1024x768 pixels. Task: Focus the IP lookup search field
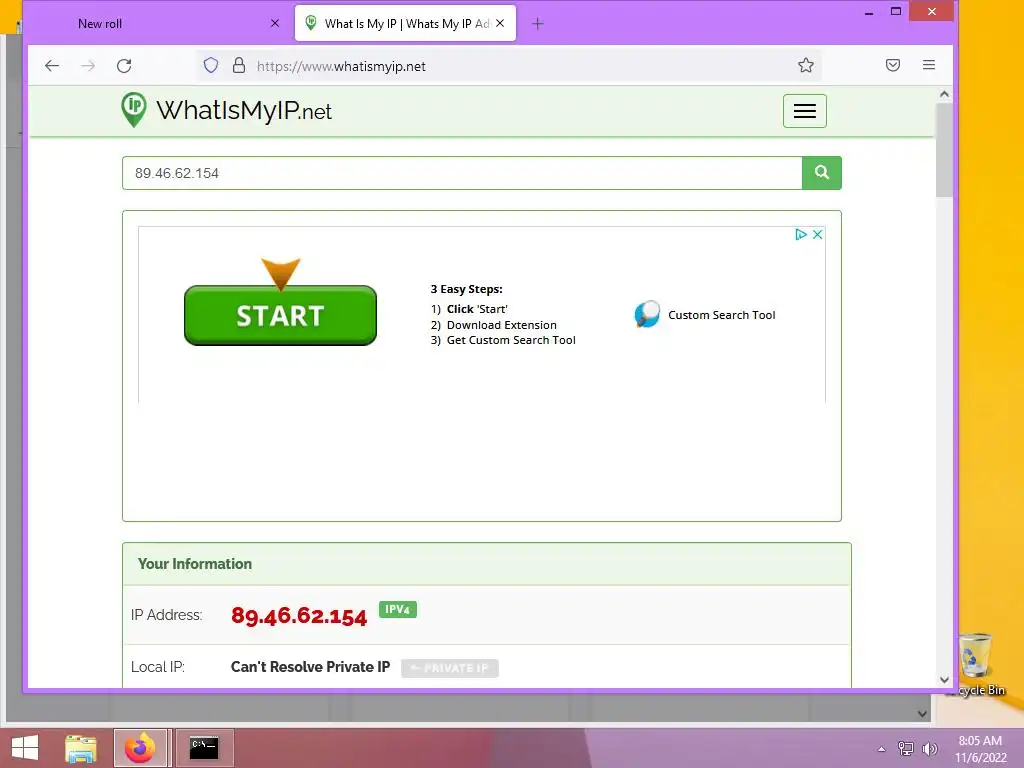tap(462, 173)
